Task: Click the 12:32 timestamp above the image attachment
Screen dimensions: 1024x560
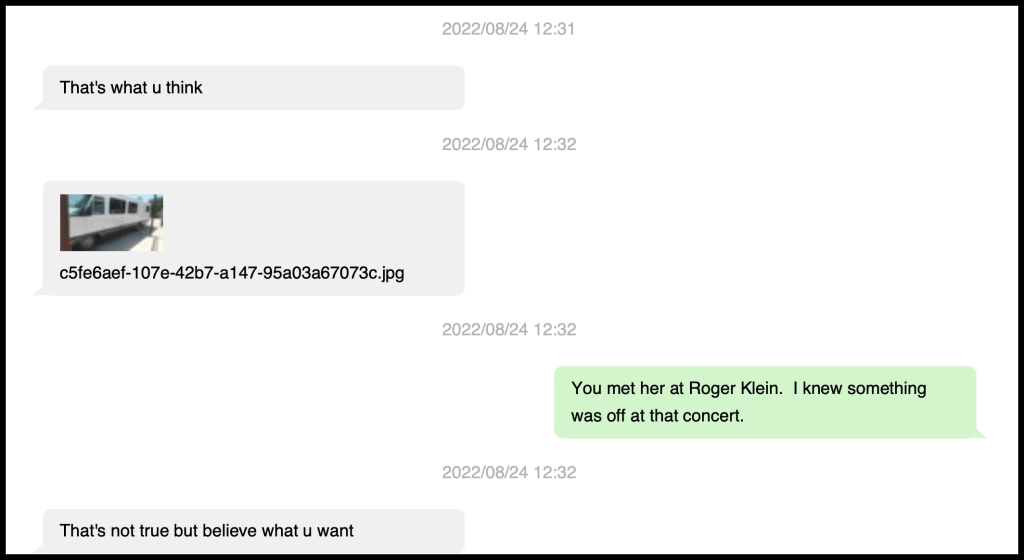Action: pos(508,144)
